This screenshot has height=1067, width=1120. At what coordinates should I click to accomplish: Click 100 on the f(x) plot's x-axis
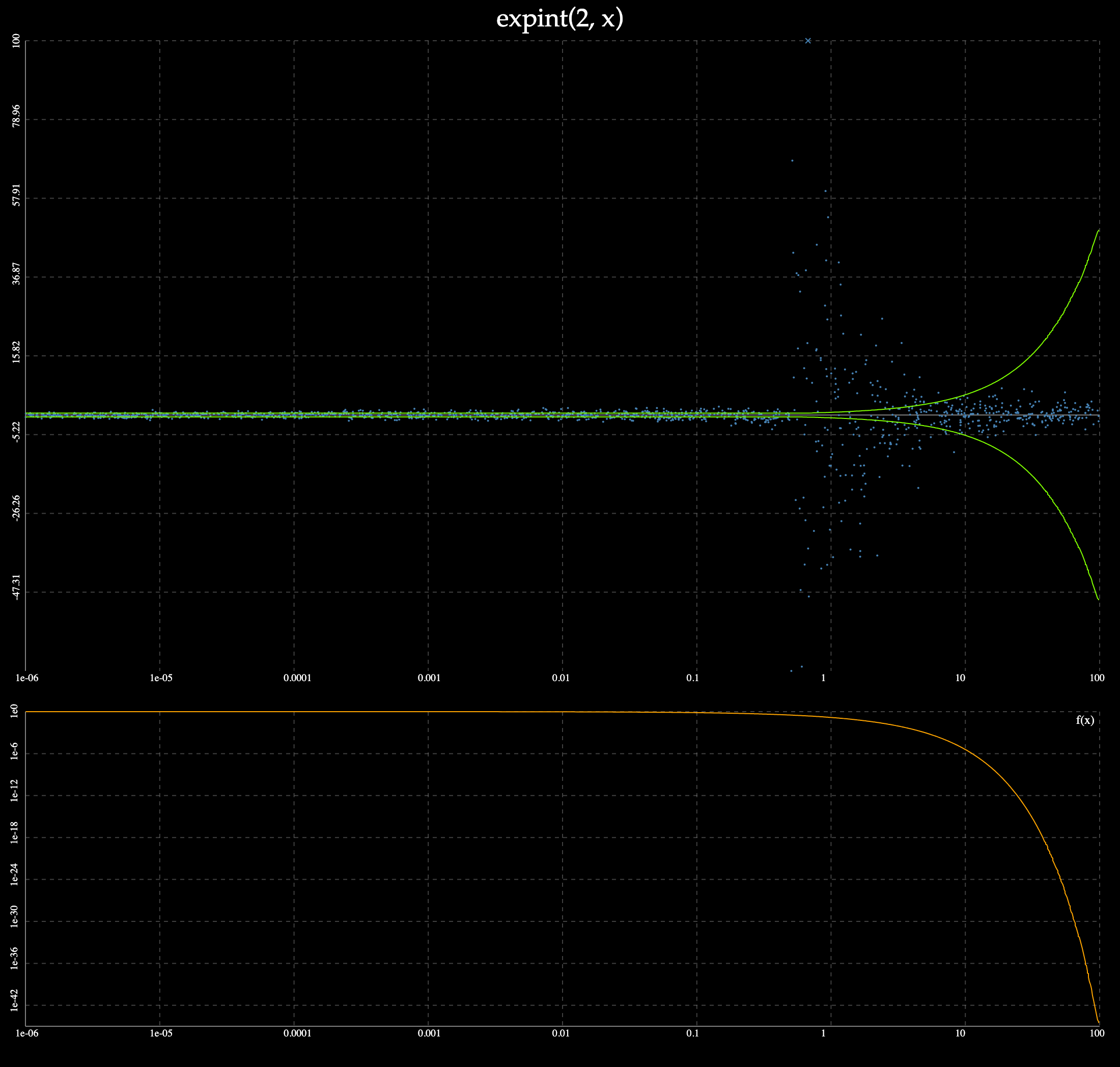tap(1097, 1033)
